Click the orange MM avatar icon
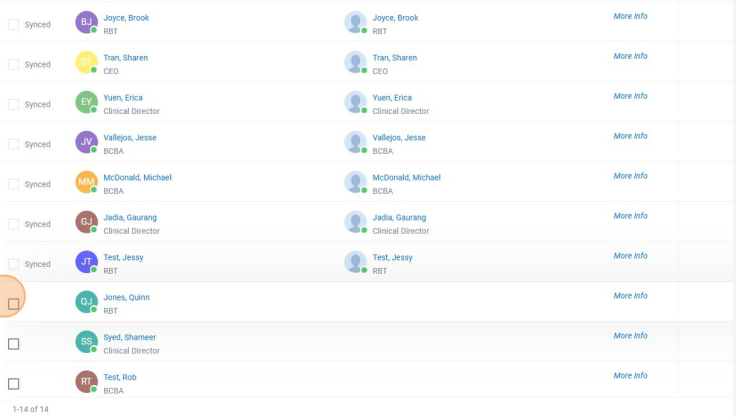Image resolution: width=736 pixels, height=417 pixels. pyautogui.click(x=87, y=183)
